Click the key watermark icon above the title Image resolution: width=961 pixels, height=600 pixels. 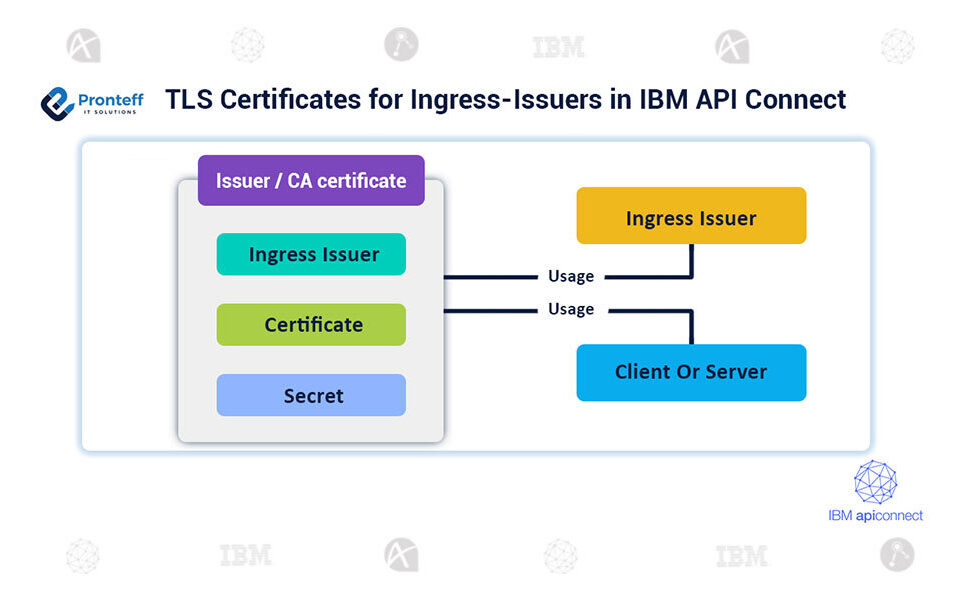pyautogui.click(x=401, y=45)
